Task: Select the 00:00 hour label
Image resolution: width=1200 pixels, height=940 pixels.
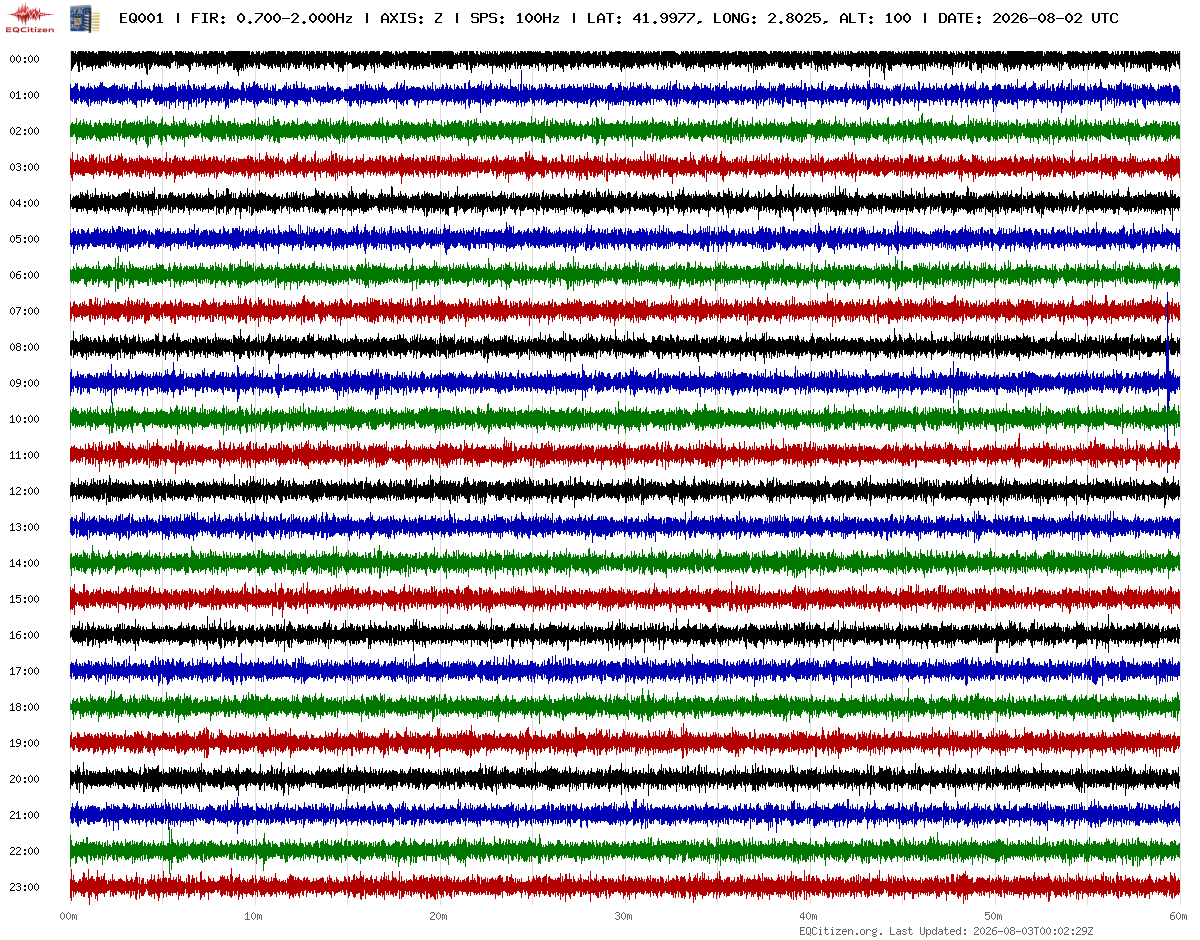Action: 24,59
